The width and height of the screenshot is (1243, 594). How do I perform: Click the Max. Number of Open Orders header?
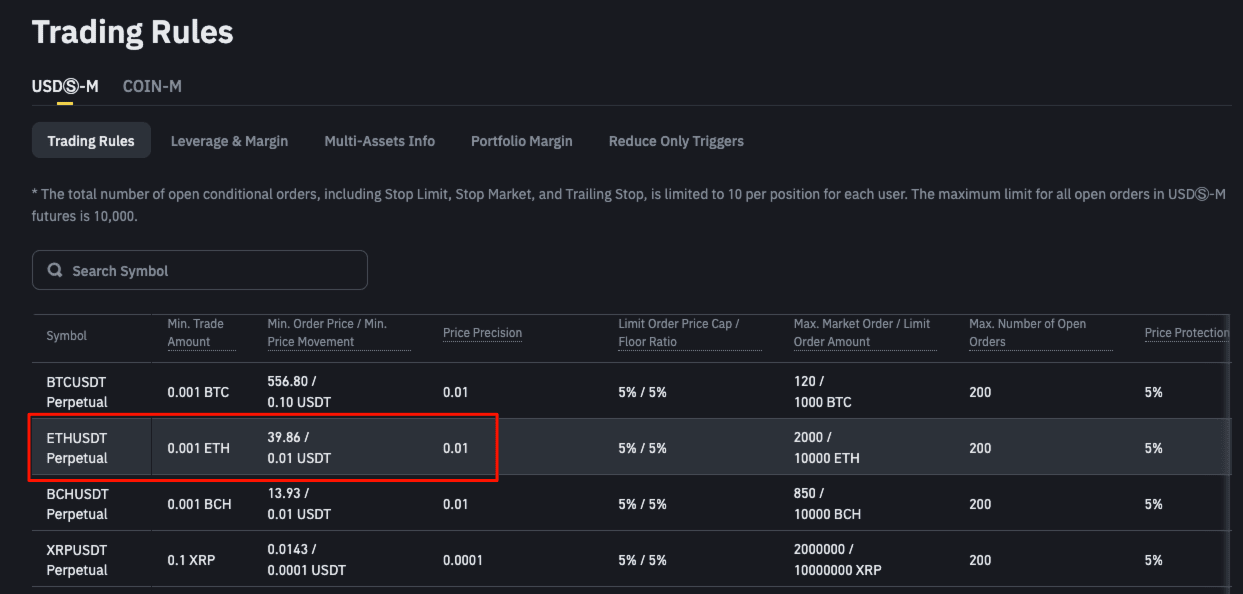[1027, 333]
